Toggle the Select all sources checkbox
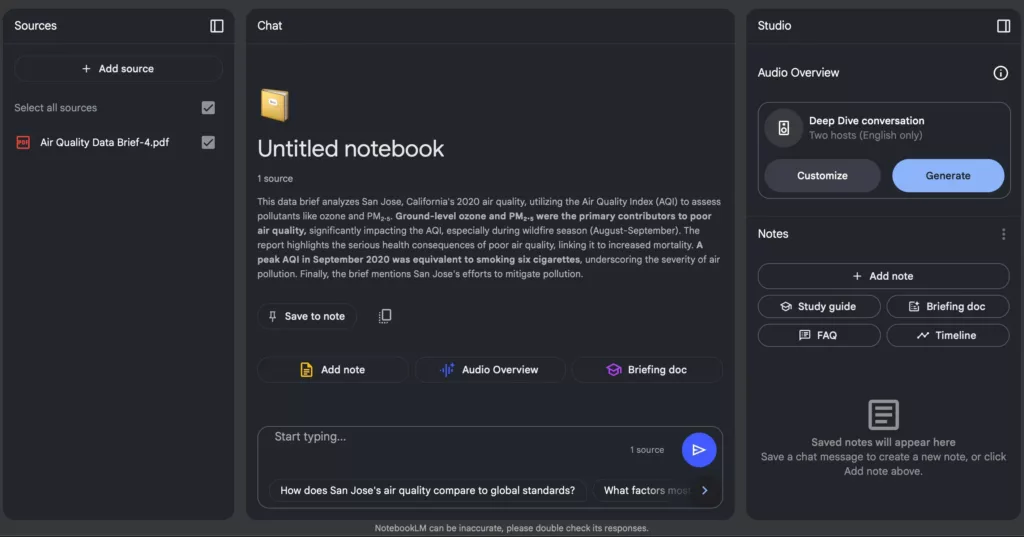Screen dimensions: 1024x537 (x=208, y=108)
